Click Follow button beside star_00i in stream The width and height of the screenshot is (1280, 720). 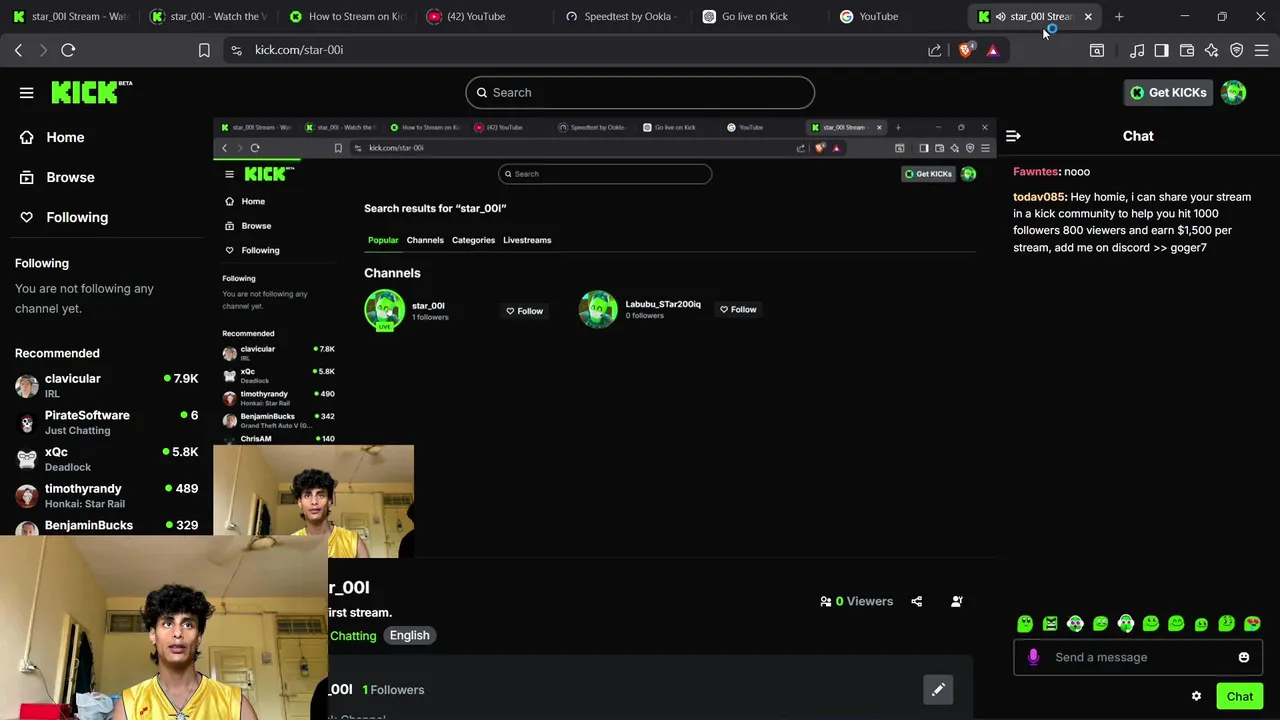[x=524, y=311]
